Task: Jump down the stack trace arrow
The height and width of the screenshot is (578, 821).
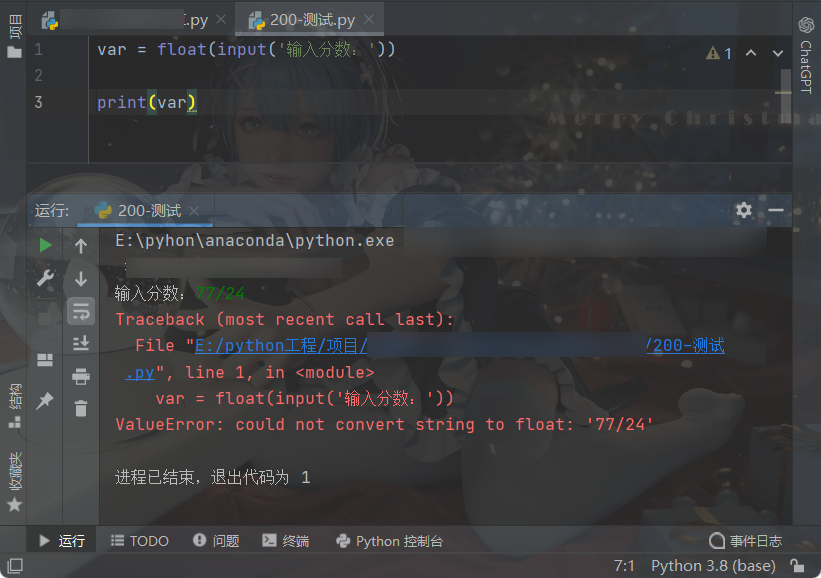Action: pyautogui.click(x=81, y=279)
